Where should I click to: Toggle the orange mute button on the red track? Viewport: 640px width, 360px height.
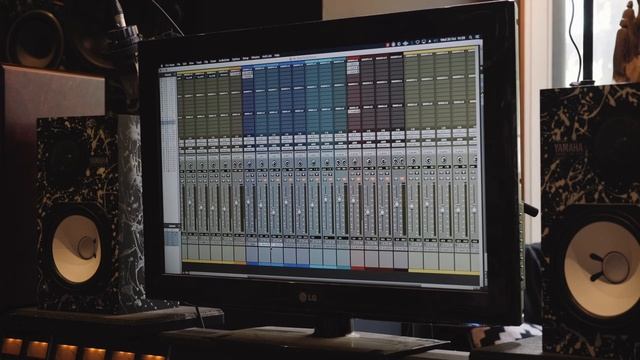(358, 179)
